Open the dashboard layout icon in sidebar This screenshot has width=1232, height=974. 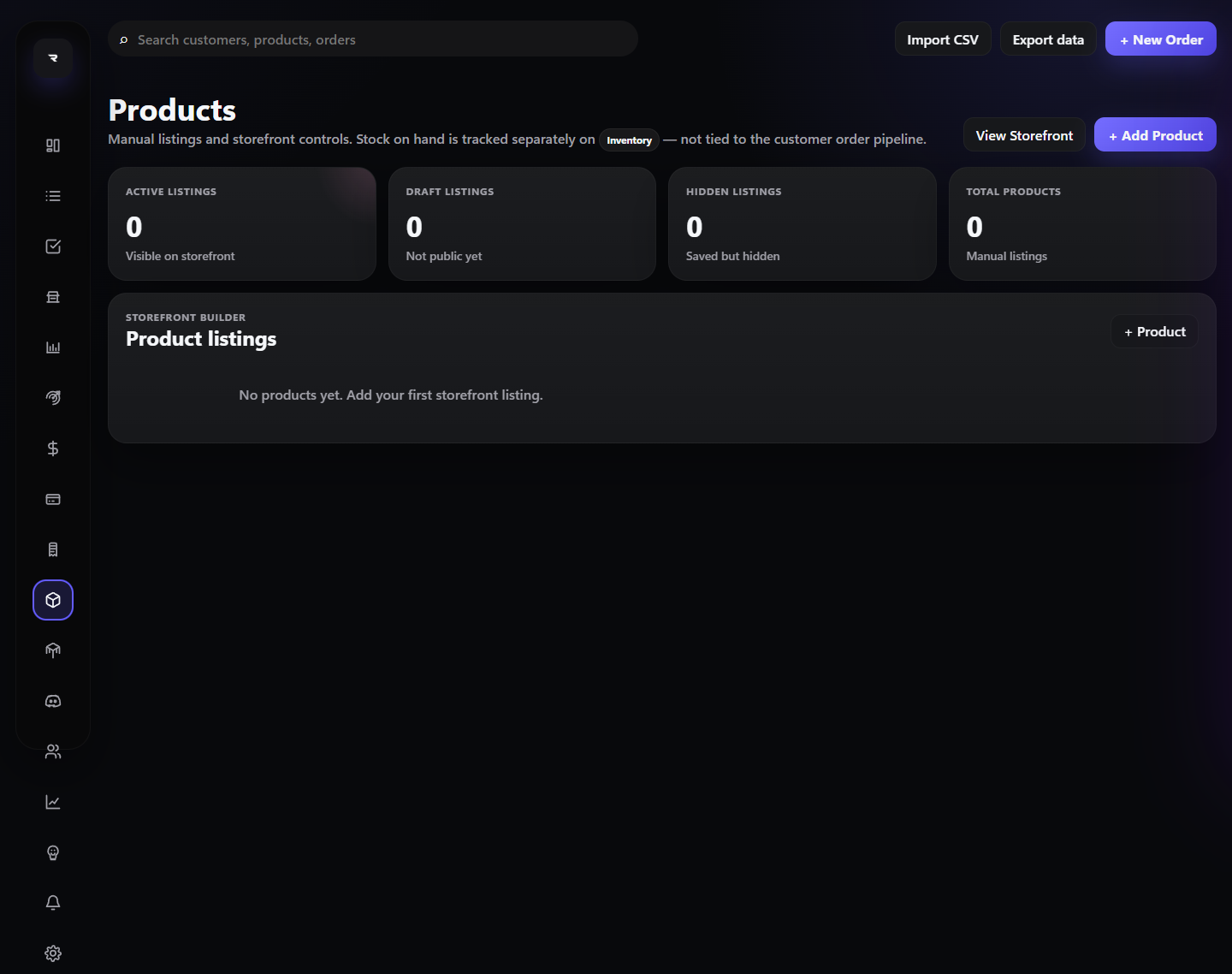click(x=53, y=146)
